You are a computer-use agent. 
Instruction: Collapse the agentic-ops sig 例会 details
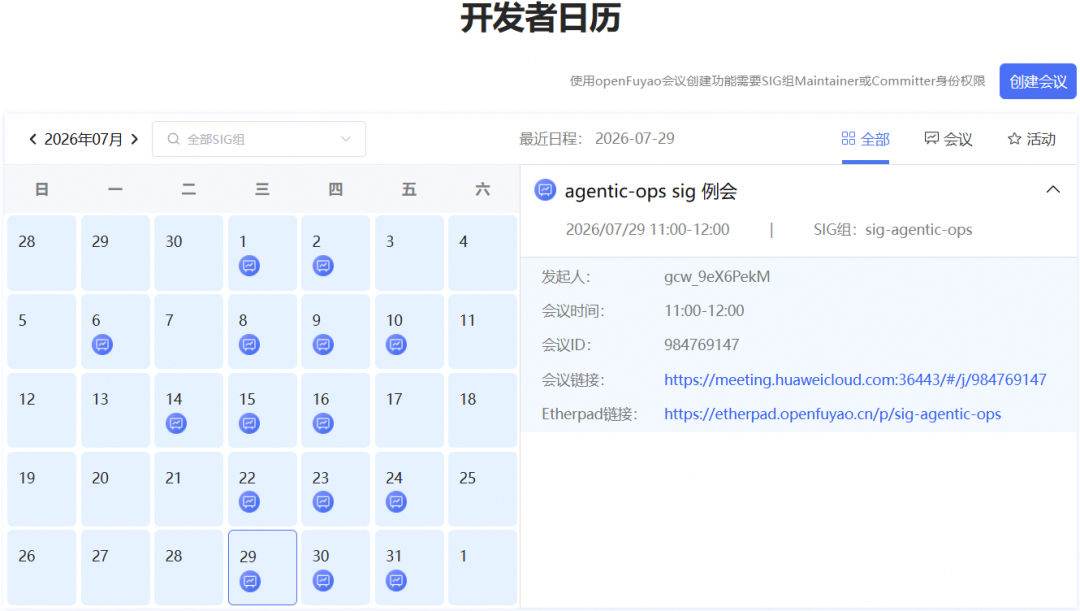[x=1052, y=189]
